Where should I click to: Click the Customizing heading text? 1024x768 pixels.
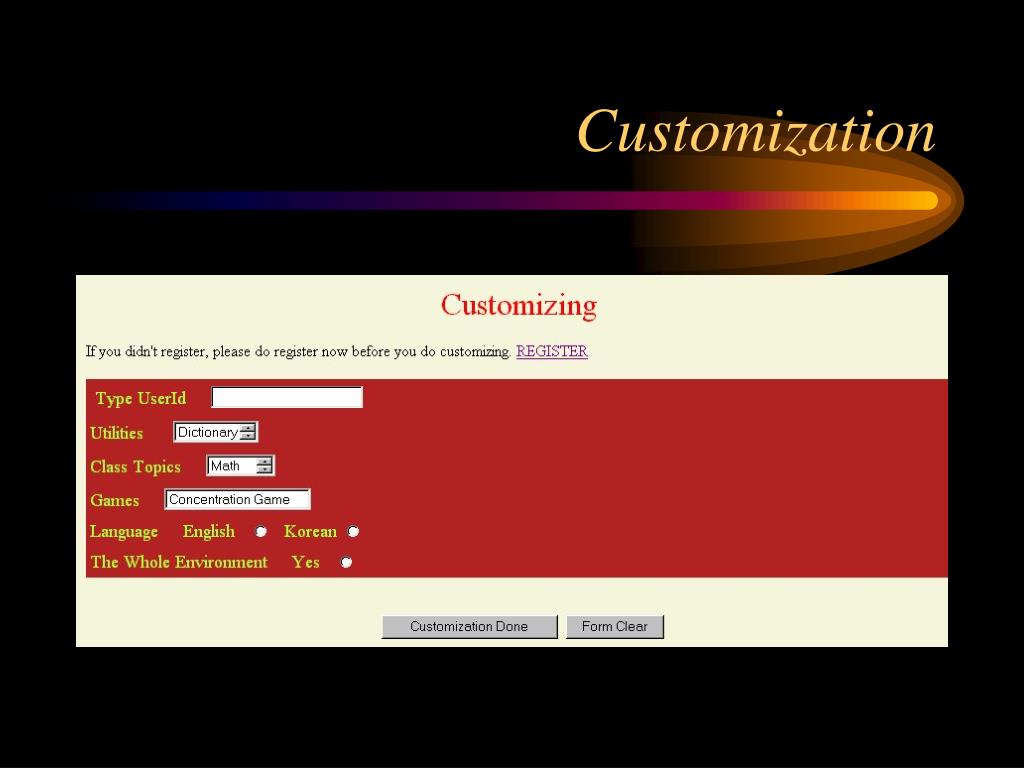coord(519,306)
